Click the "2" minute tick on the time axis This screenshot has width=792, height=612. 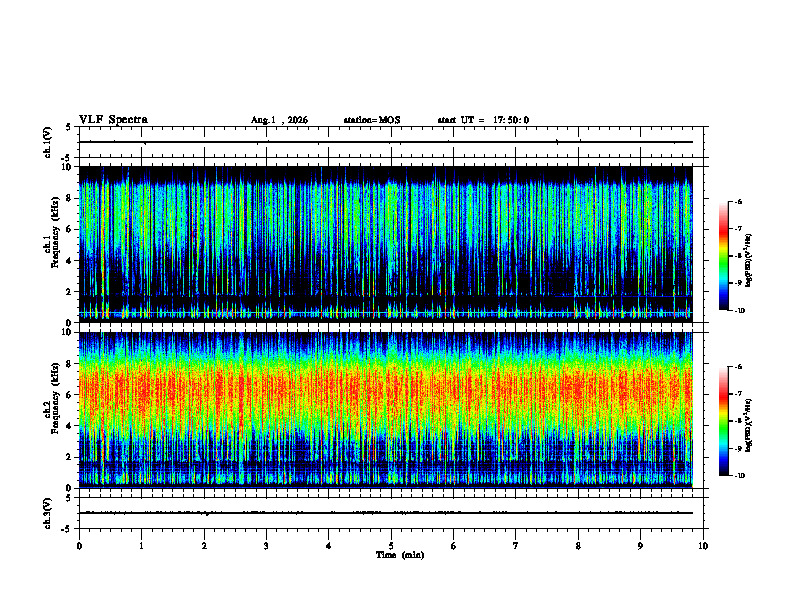(204, 546)
